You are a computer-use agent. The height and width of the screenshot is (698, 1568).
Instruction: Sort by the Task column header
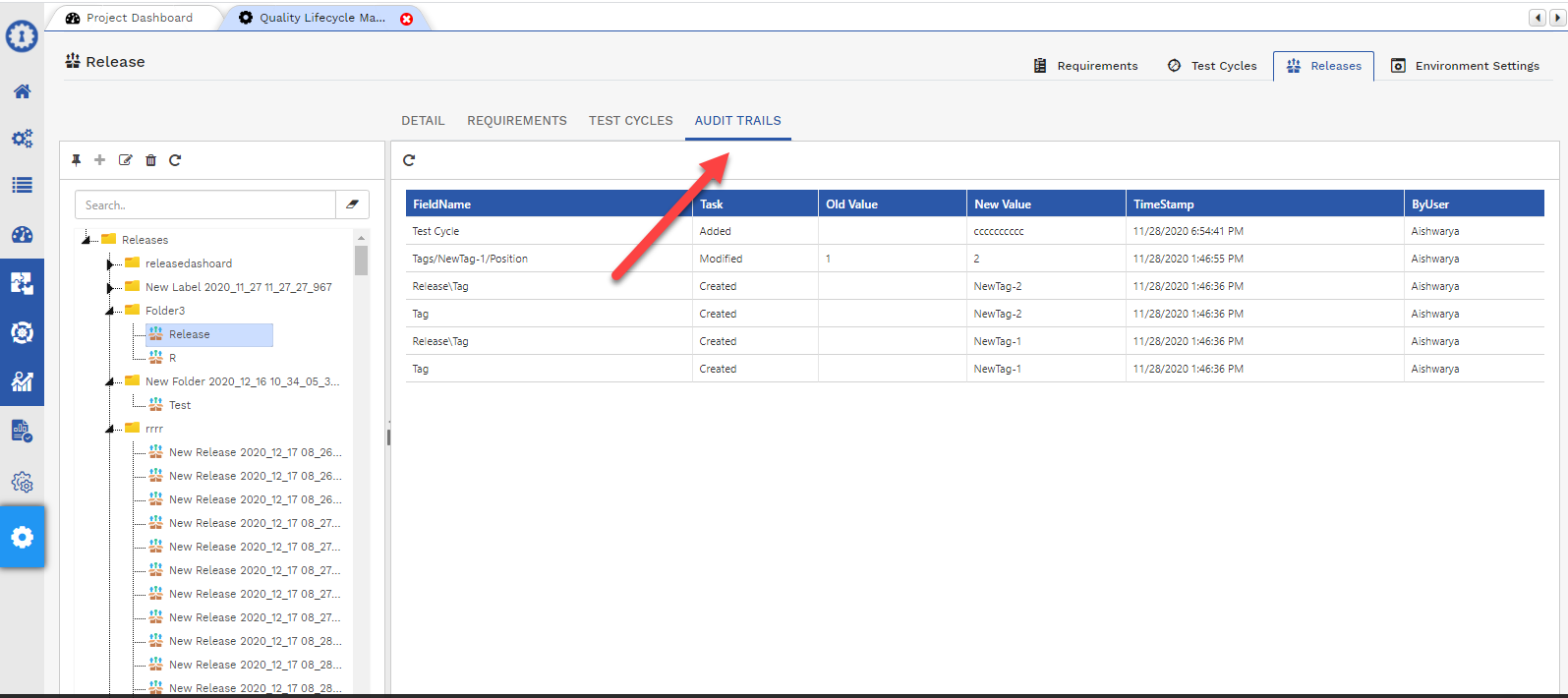(x=755, y=204)
